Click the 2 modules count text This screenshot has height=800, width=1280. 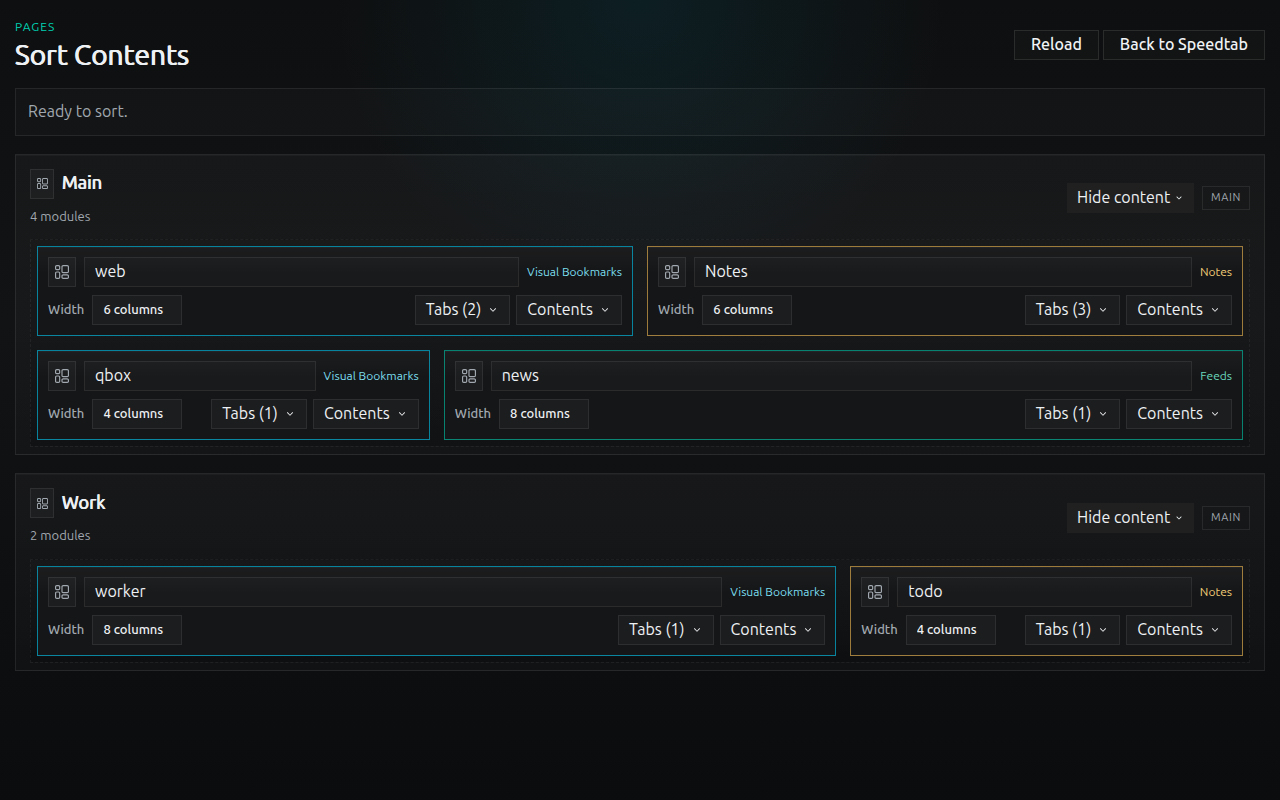tap(60, 536)
